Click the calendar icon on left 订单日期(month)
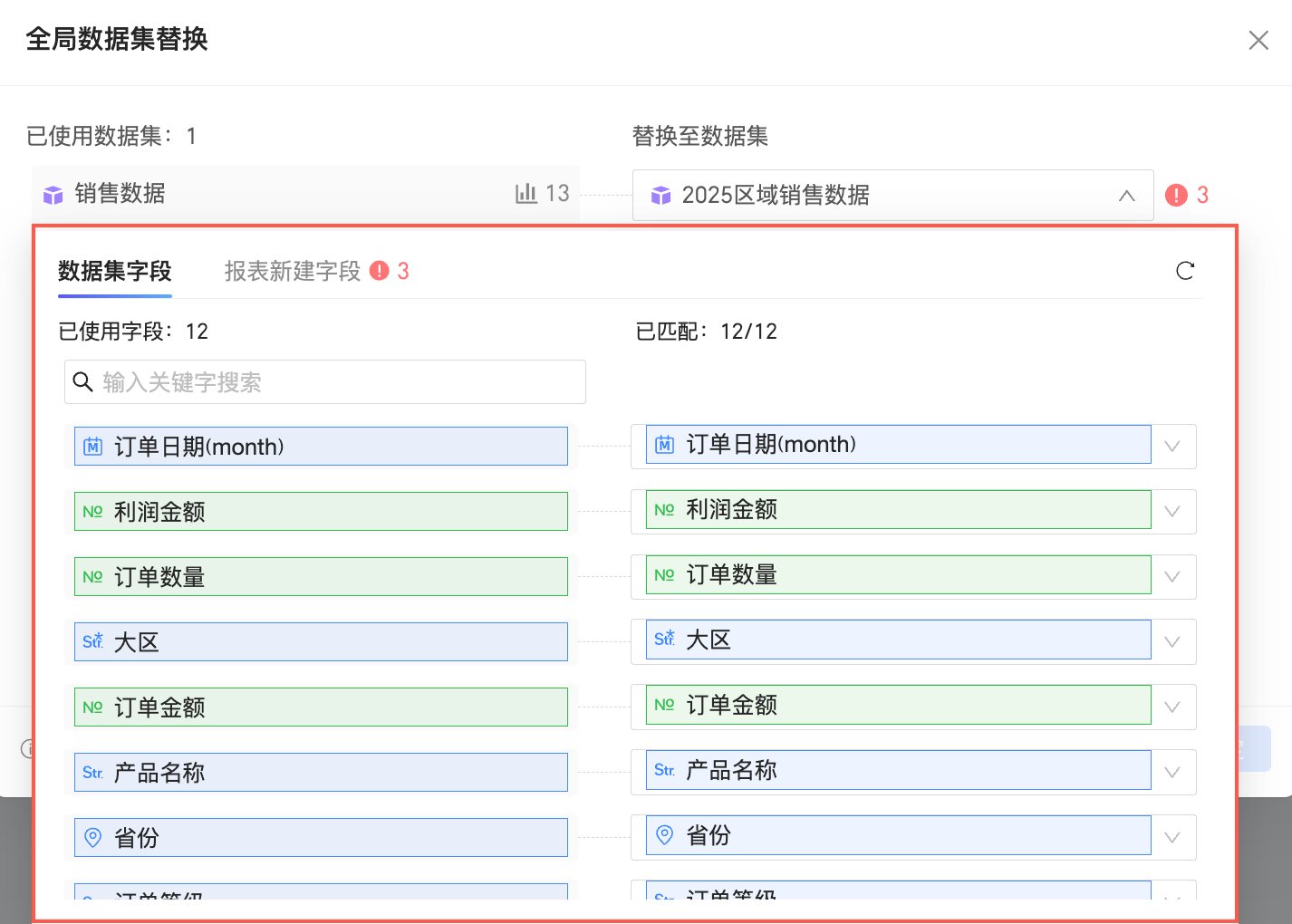The width and height of the screenshot is (1292, 924). tap(92, 447)
